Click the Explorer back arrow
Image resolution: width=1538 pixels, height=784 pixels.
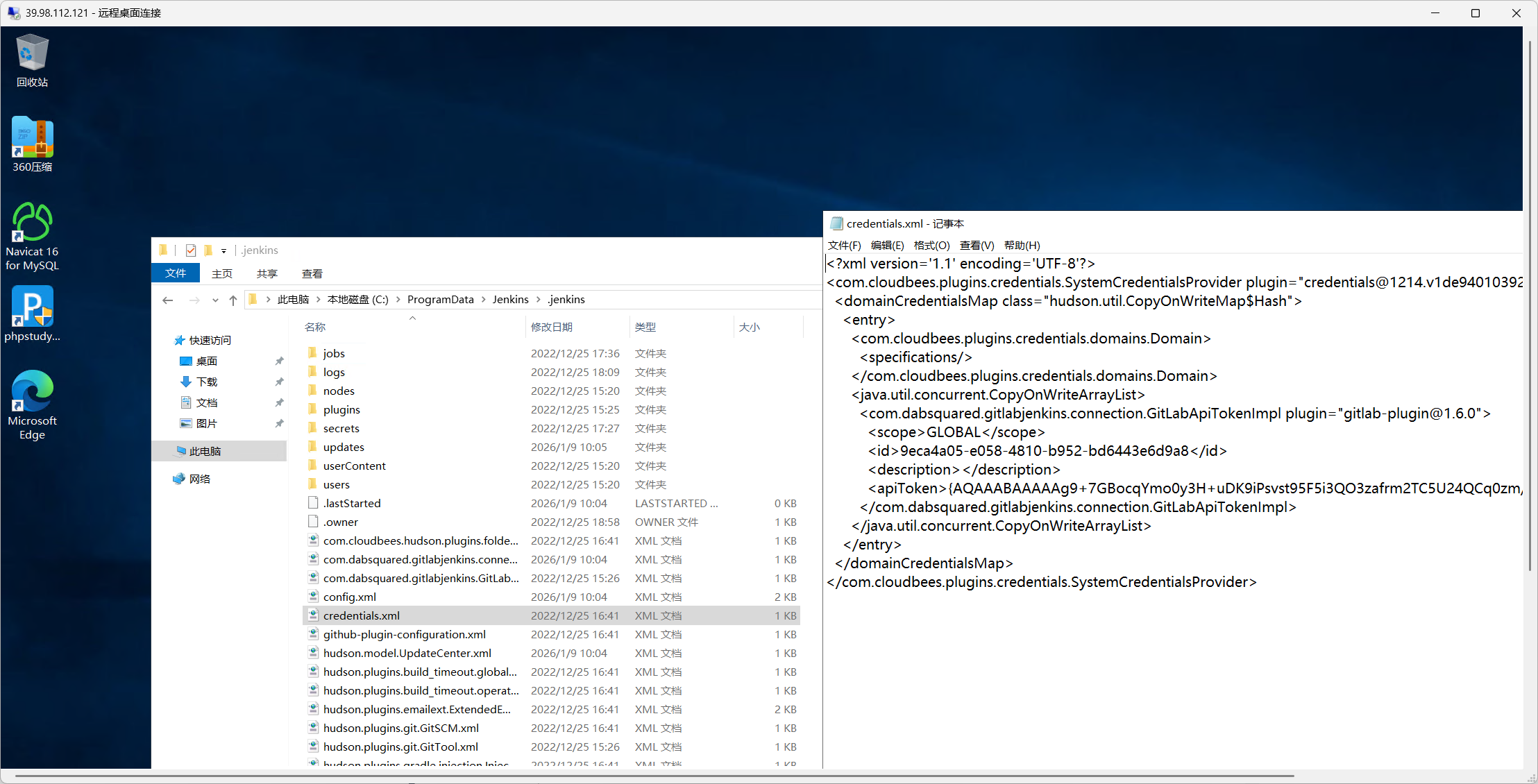pos(167,300)
